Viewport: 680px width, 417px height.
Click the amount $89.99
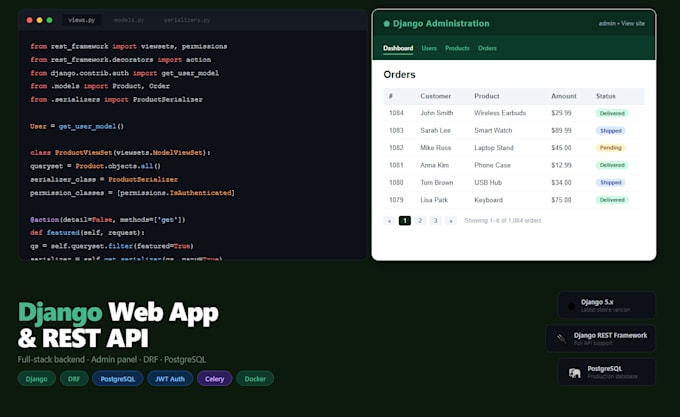point(561,130)
